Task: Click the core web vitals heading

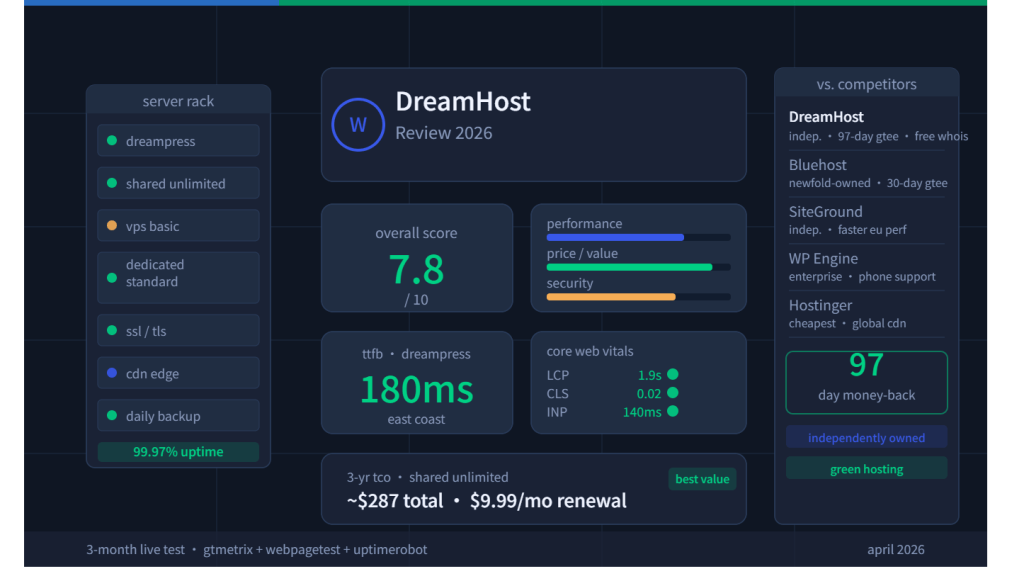Action: click(590, 351)
